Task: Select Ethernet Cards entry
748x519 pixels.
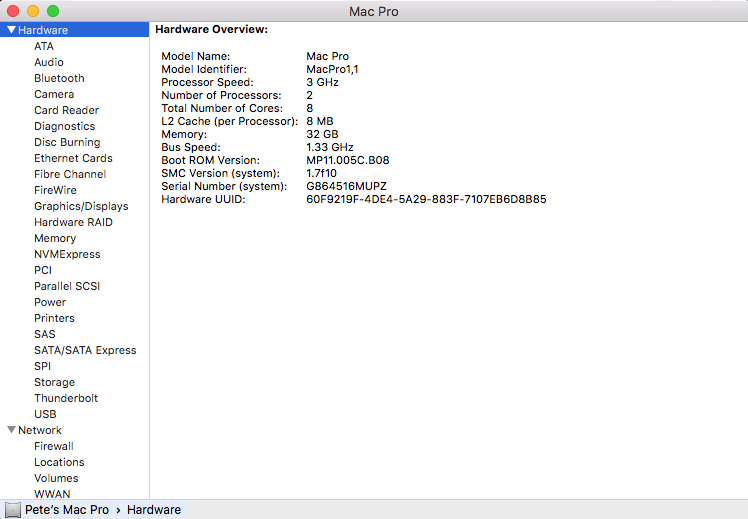Action: (73, 158)
